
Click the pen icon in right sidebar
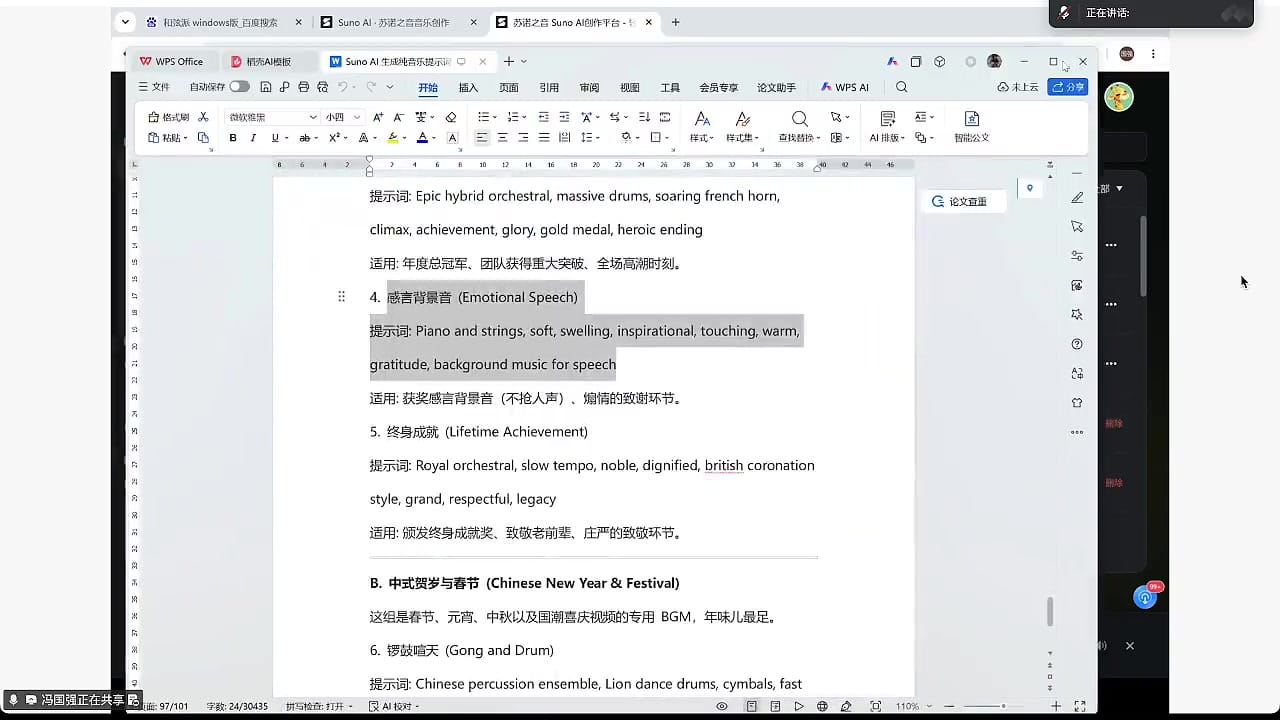(x=1077, y=197)
